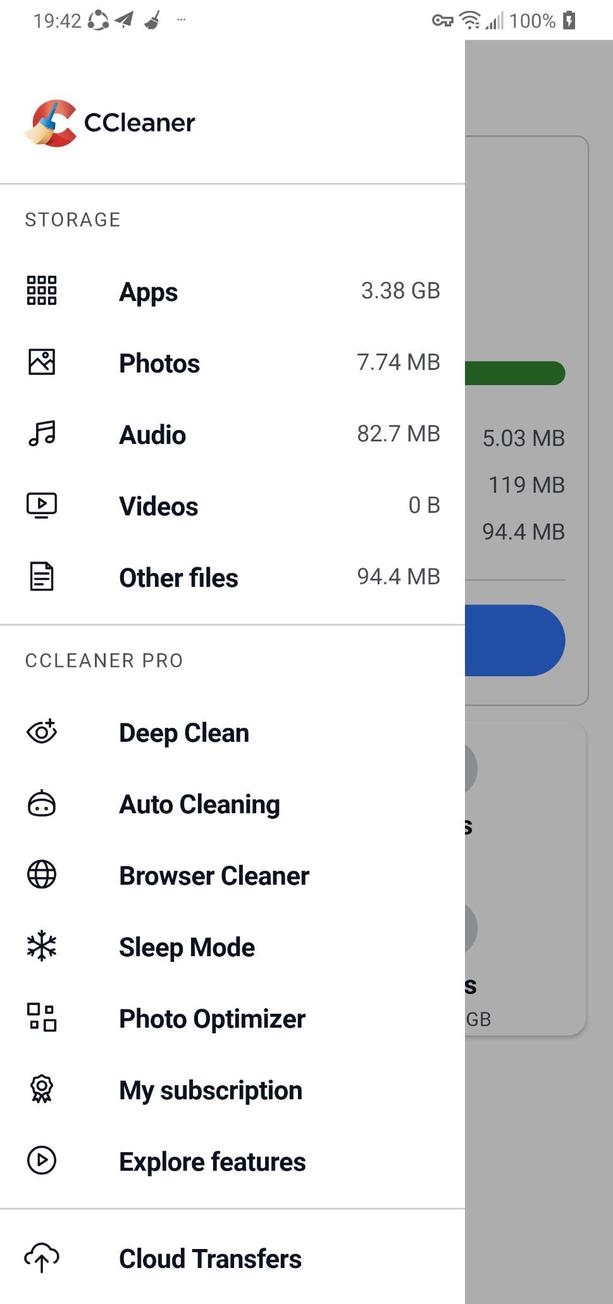Image resolution: width=613 pixels, height=1304 pixels.
Task: Tap the My subscription badge icon
Action: [x=40, y=1089]
